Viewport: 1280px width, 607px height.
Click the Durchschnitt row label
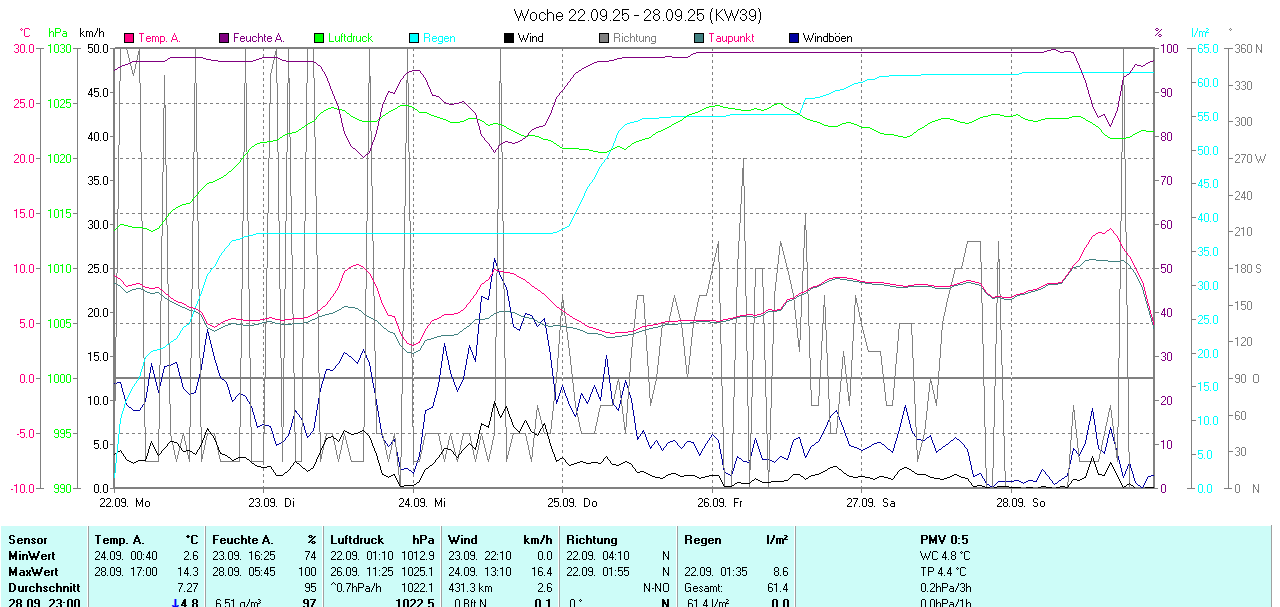[44, 587]
